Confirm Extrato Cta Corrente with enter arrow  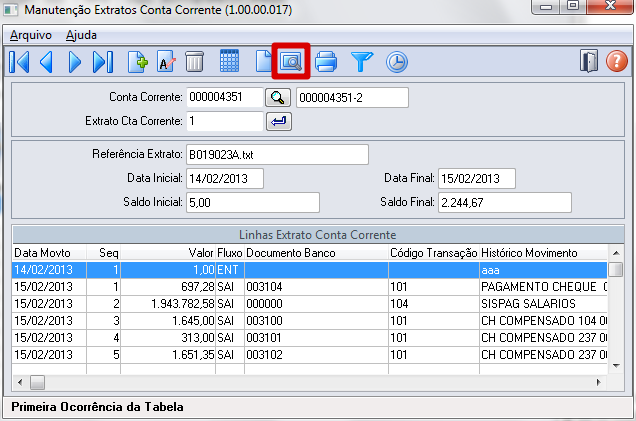pyautogui.click(x=279, y=121)
